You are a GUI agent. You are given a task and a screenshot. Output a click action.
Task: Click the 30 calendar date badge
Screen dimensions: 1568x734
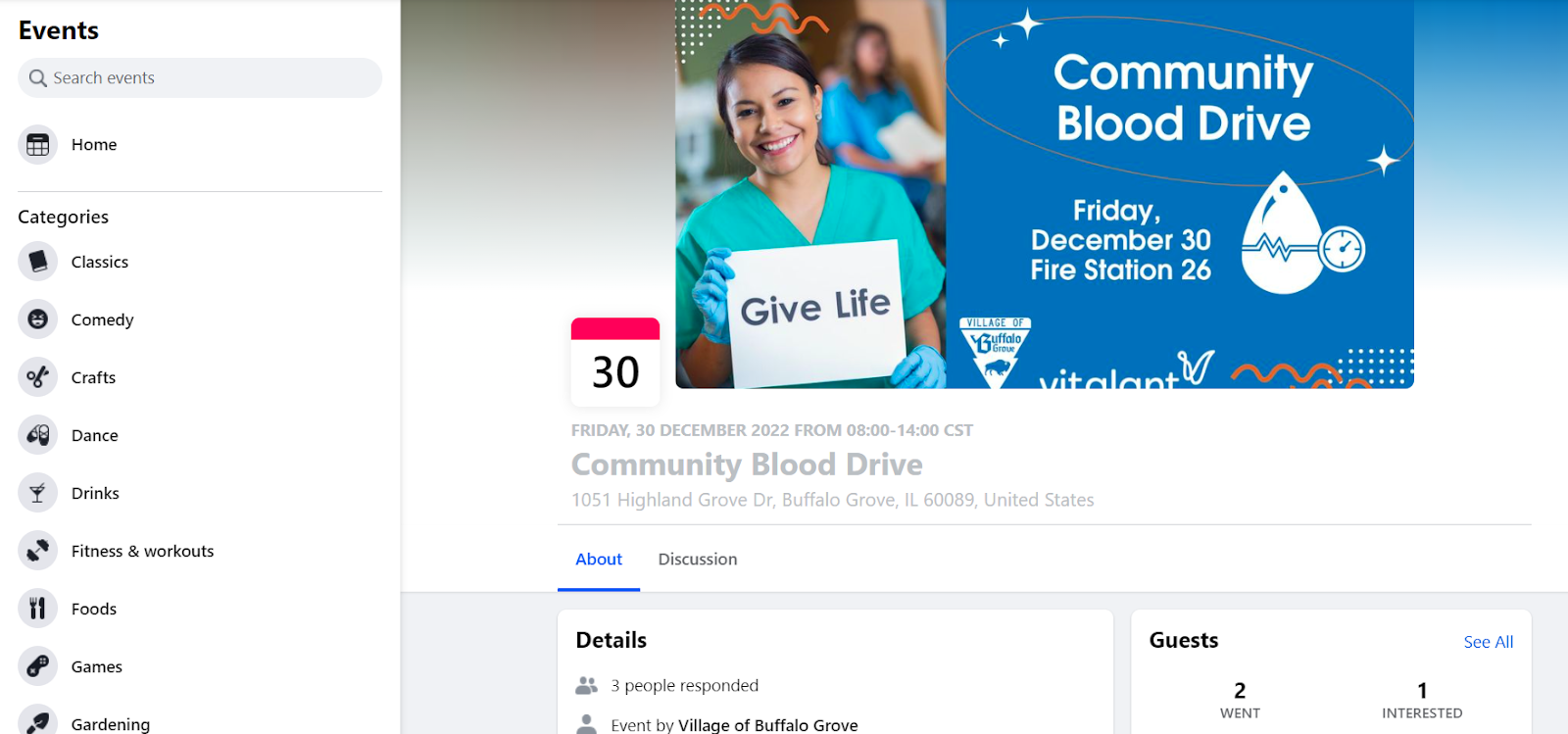click(x=615, y=362)
